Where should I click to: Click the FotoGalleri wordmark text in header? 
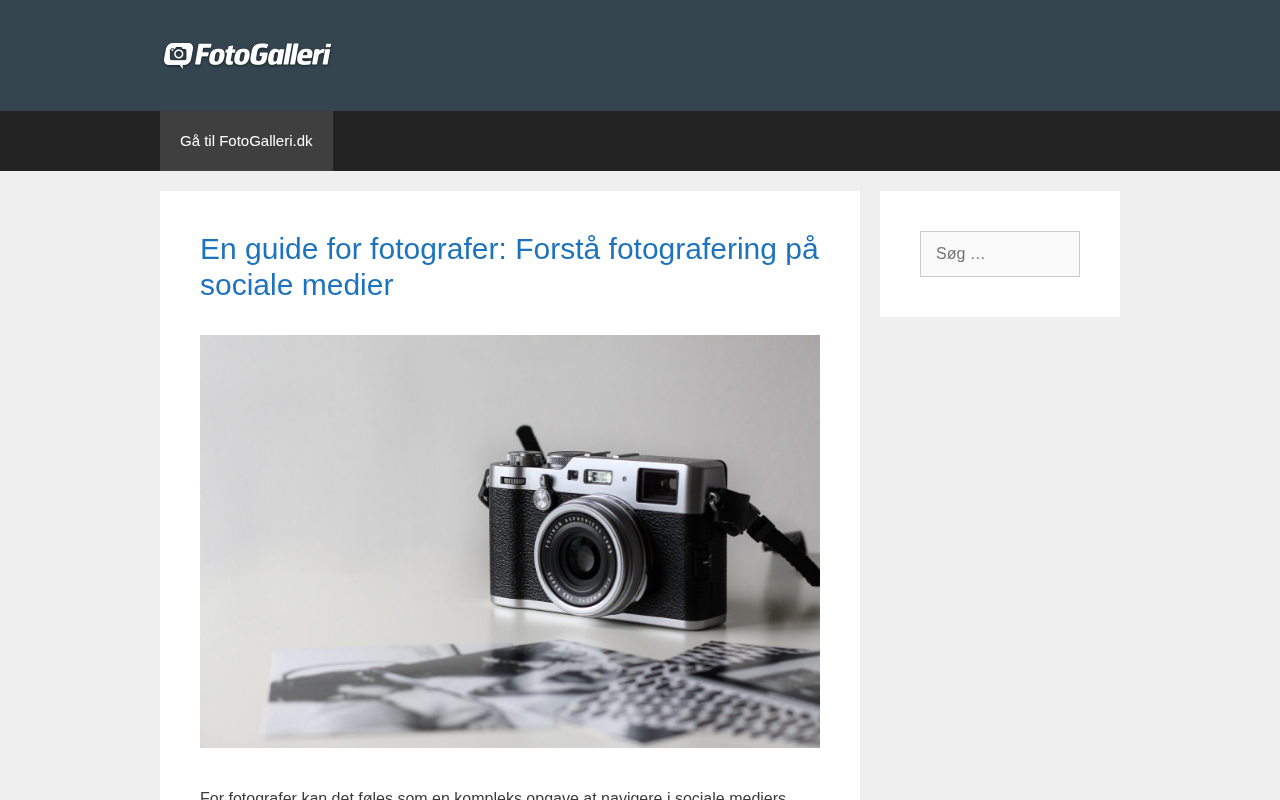pyautogui.click(x=262, y=55)
